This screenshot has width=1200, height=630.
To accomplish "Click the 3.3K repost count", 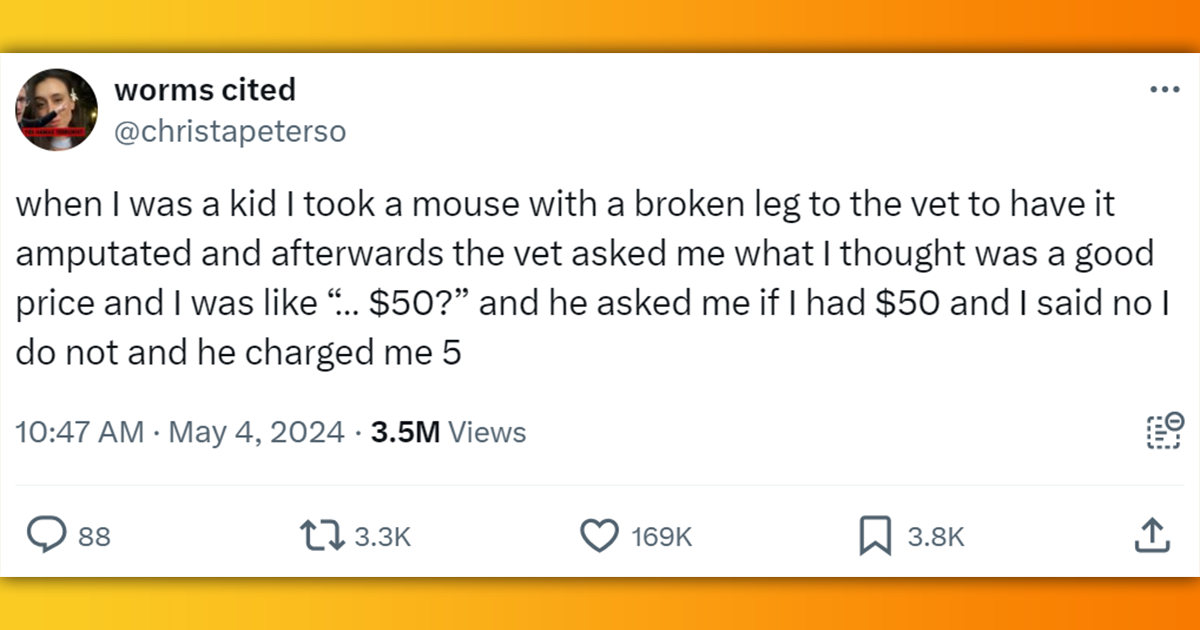I will [x=380, y=537].
